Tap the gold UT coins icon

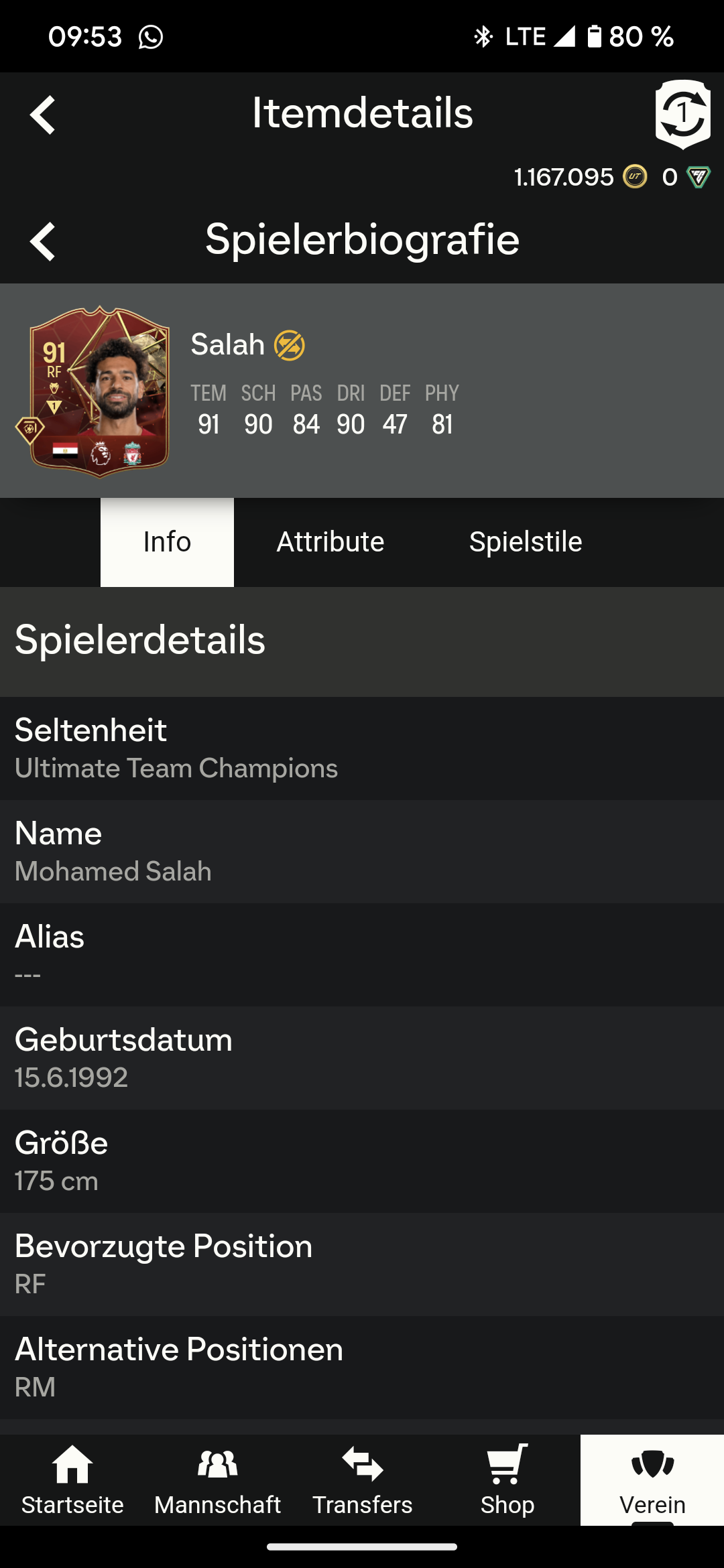[635, 177]
